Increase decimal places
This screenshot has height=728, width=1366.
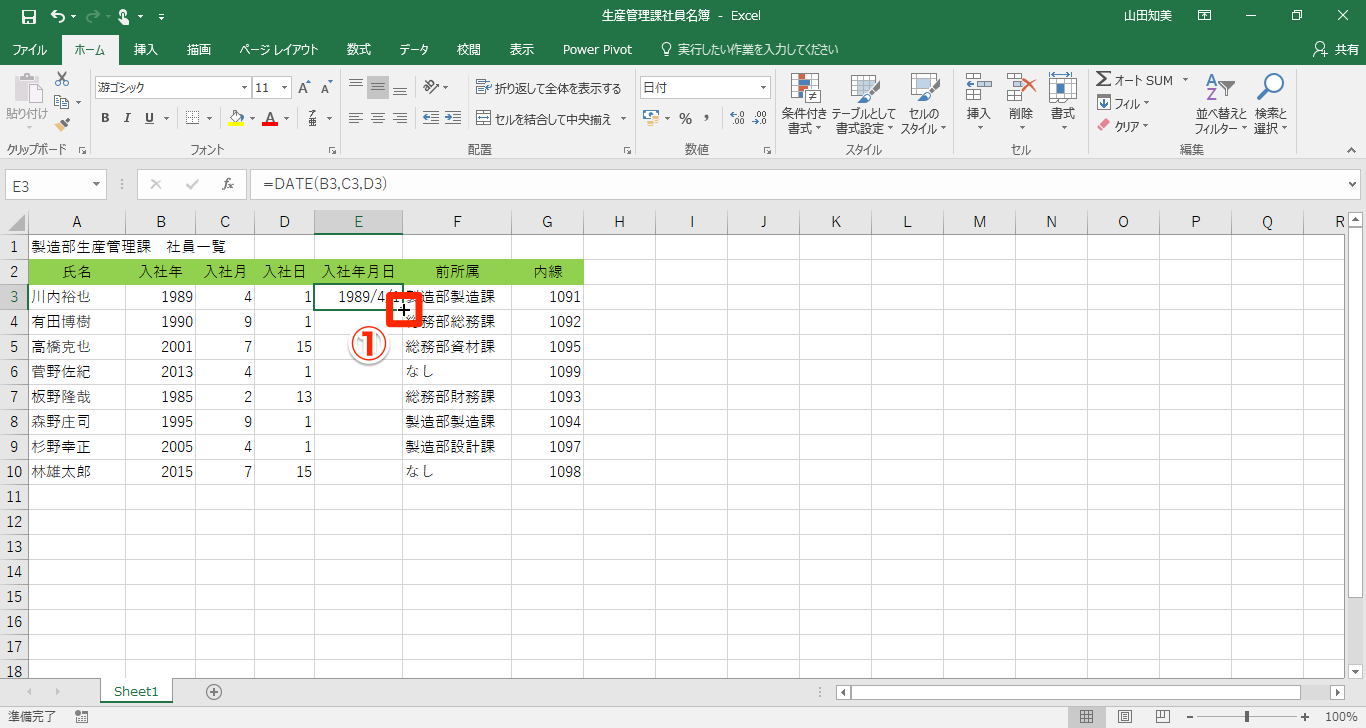point(738,118)
